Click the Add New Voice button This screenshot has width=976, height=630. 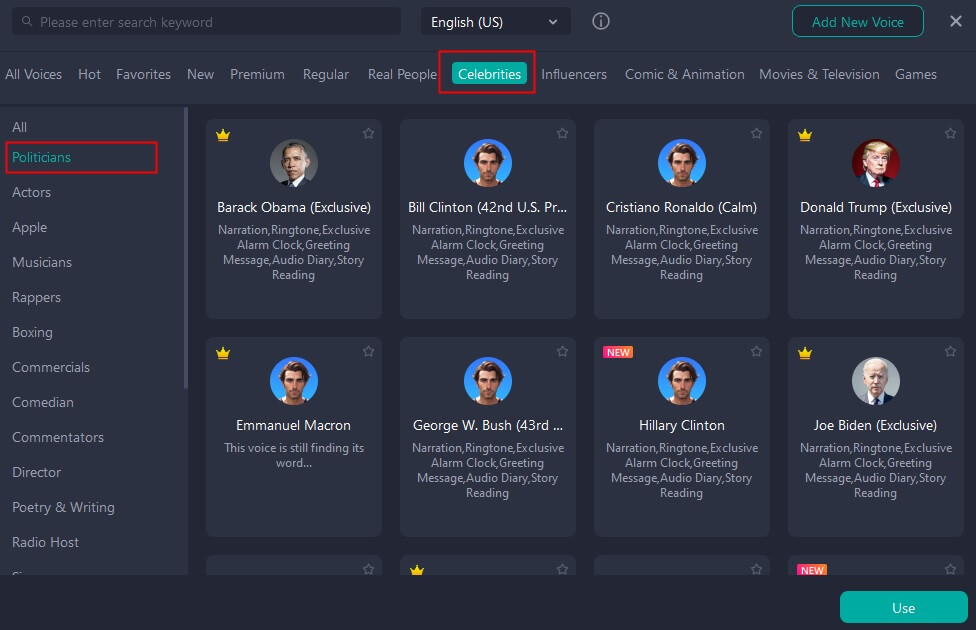click(857, 22)
